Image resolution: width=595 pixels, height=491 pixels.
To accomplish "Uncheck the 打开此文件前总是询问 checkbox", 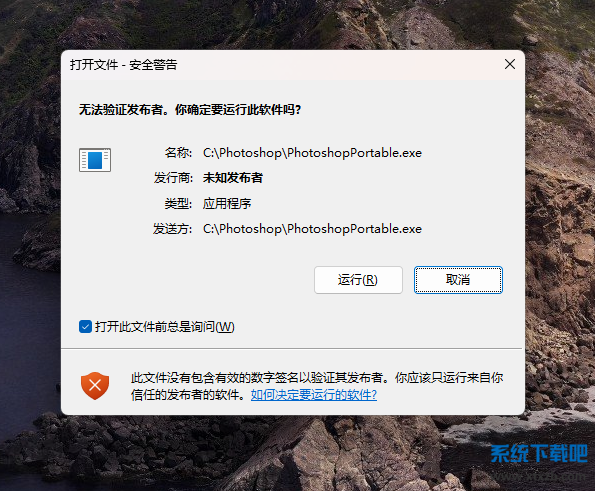I will coord(85,327).
